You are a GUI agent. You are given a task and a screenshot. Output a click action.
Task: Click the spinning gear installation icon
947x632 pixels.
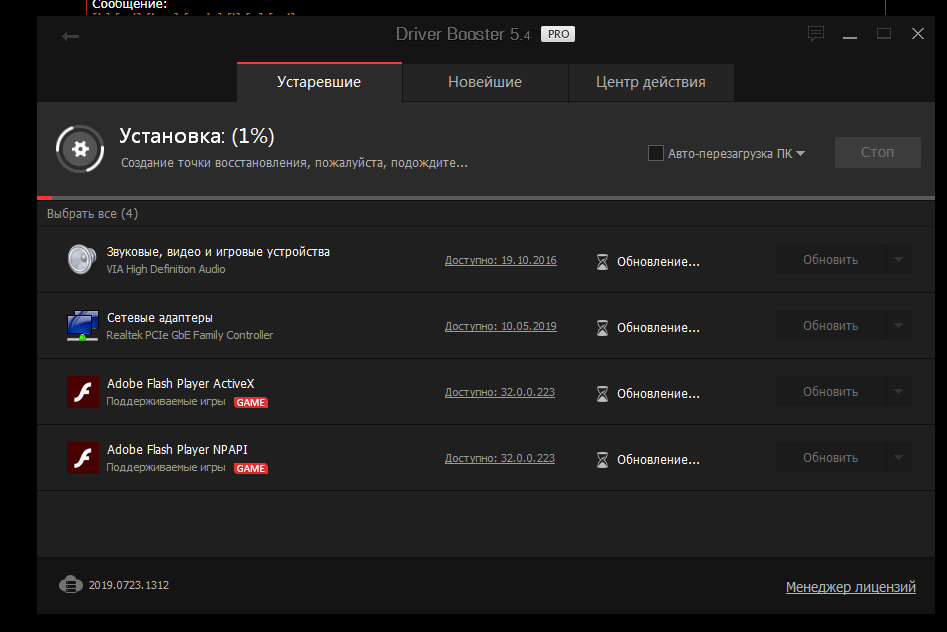[x=80, y=149]
